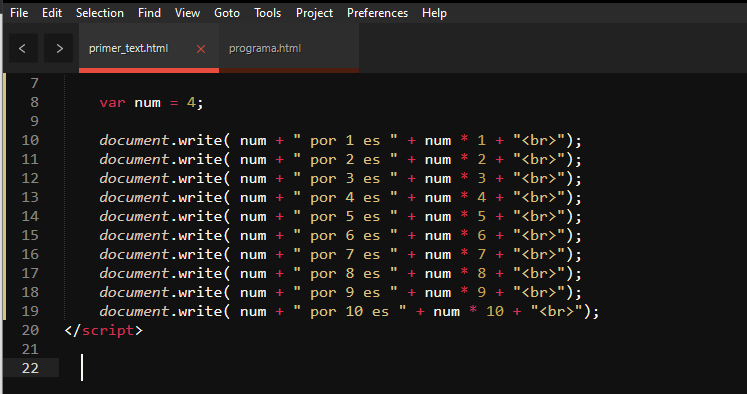Open the Preferences menu
Screen dimensions: 747x394
pyautogui.click(x=377, y=13)
